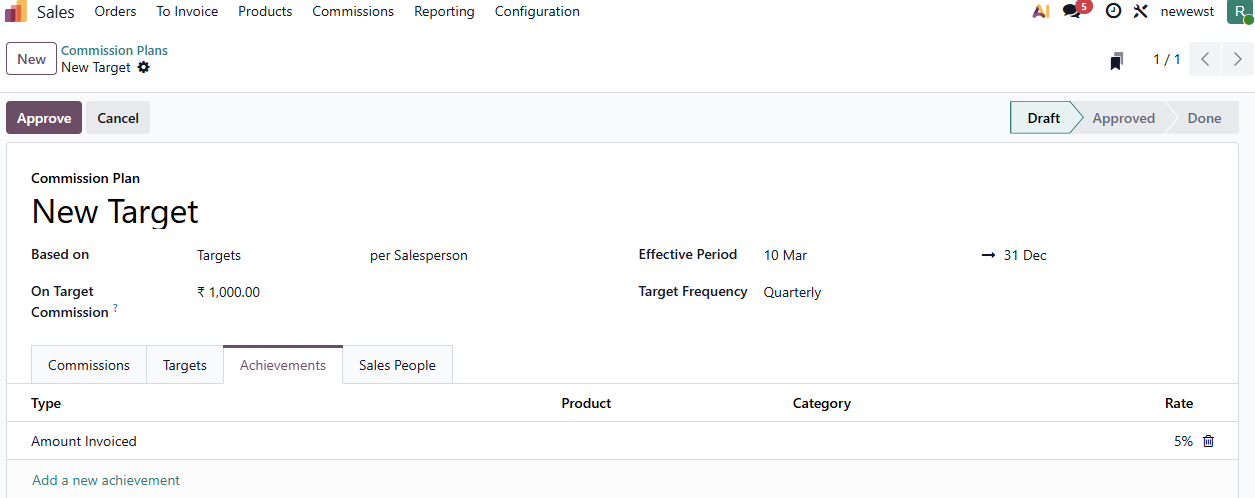
Task: Click the 1 / 1 pager counter
Action: (1166, 60)
